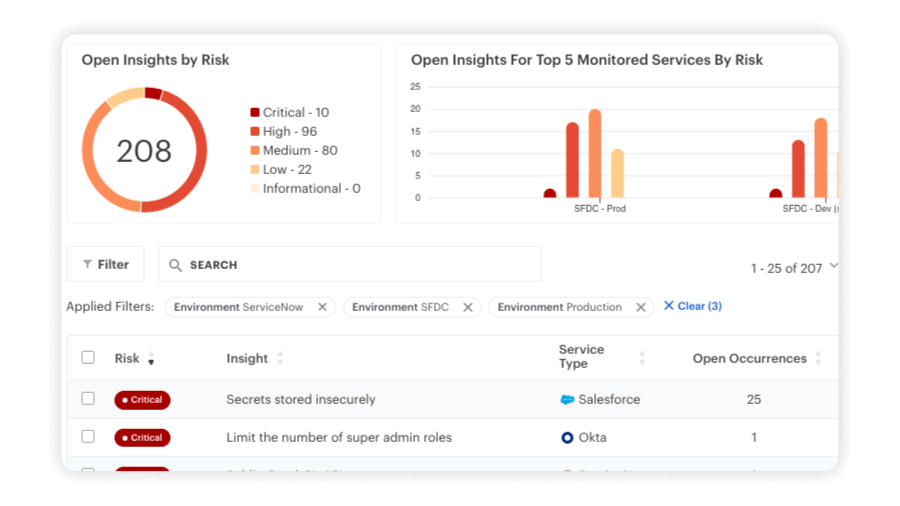Image resolution: width=900 pixels, height=506 pixels.
Task: Click the High legend swatch
Action: click(255, 131)
